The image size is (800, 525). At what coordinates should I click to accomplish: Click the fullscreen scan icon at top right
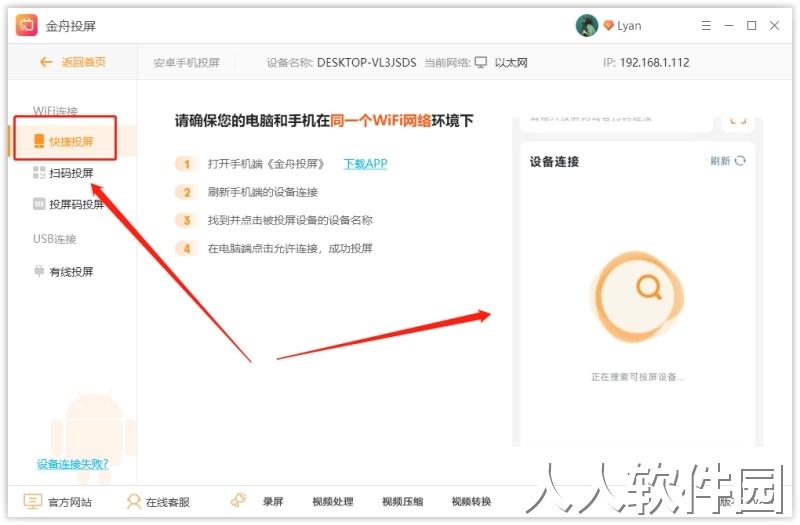(x=738, y=120)
